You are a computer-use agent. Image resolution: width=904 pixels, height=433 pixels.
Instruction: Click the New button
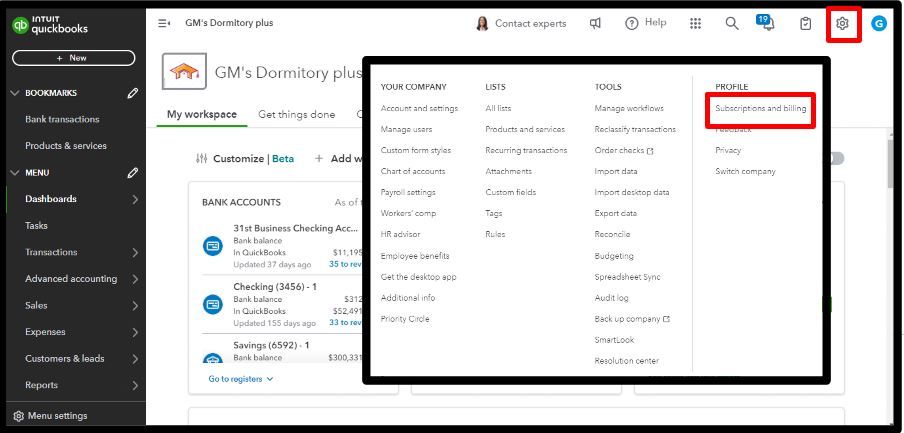point(74,58)
